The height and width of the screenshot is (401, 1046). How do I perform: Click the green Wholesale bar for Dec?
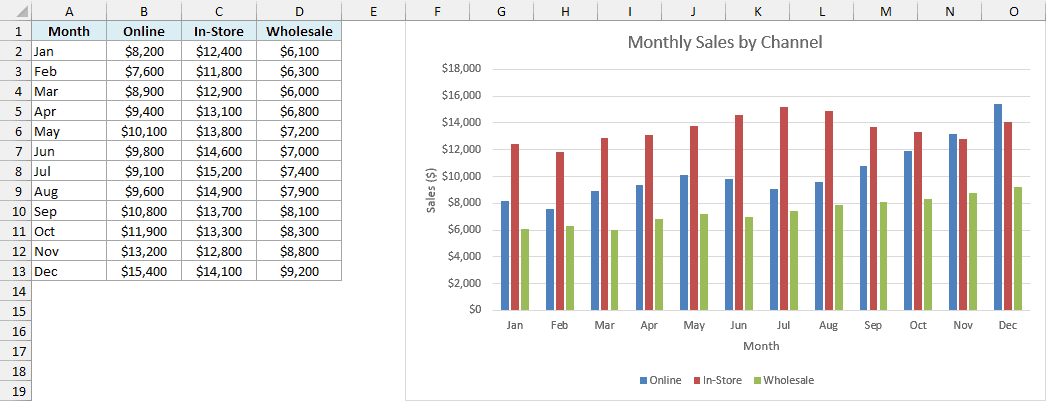pos(1017,249)
